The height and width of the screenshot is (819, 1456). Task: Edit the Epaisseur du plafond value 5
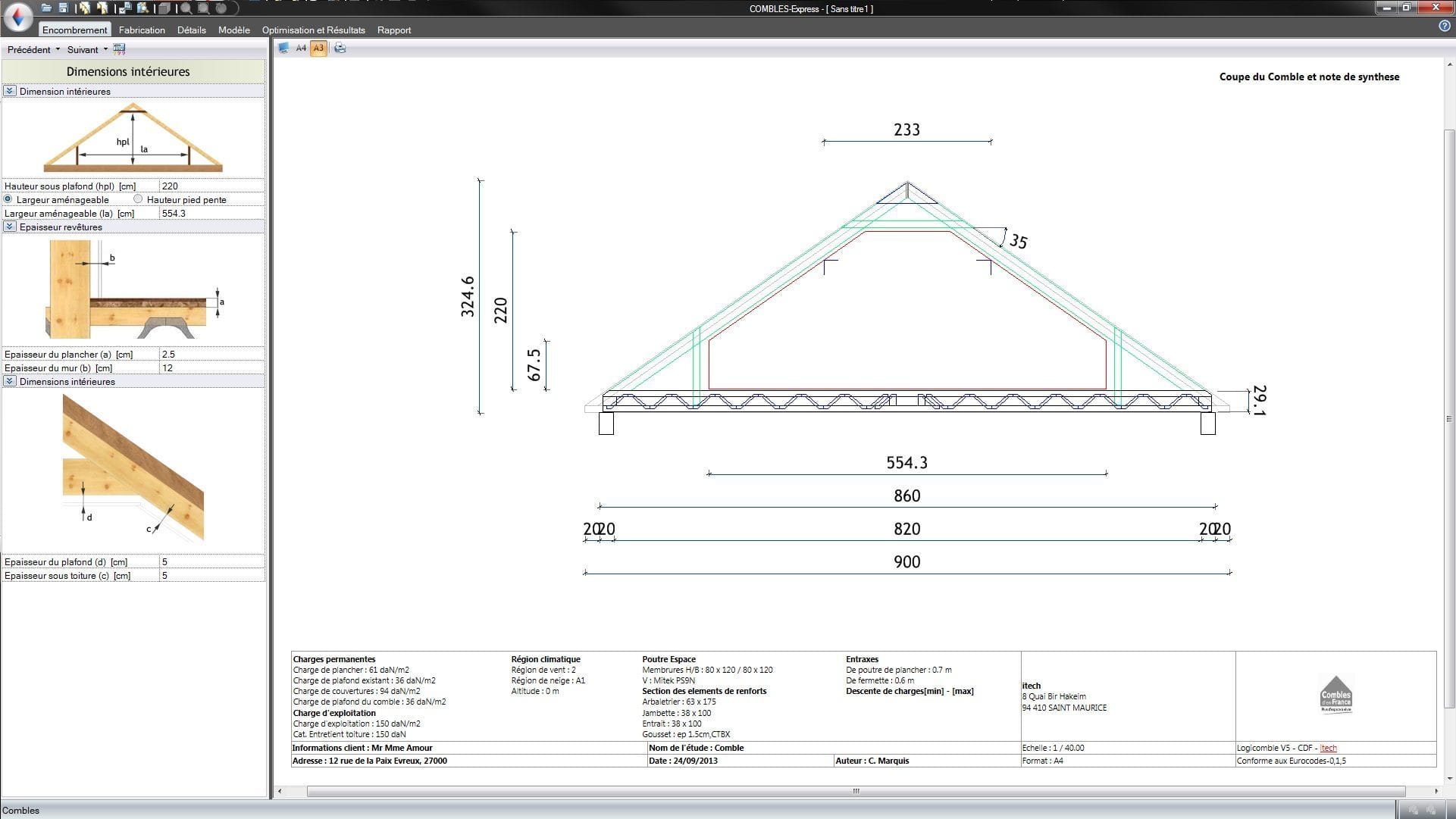(x=211, y=561)
